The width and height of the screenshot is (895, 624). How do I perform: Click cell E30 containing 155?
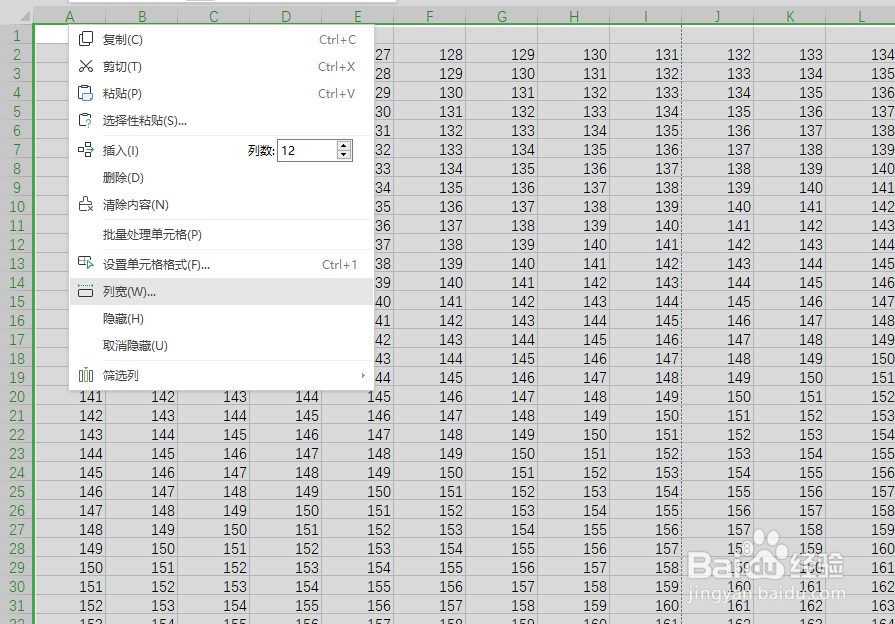coord(357,587)
